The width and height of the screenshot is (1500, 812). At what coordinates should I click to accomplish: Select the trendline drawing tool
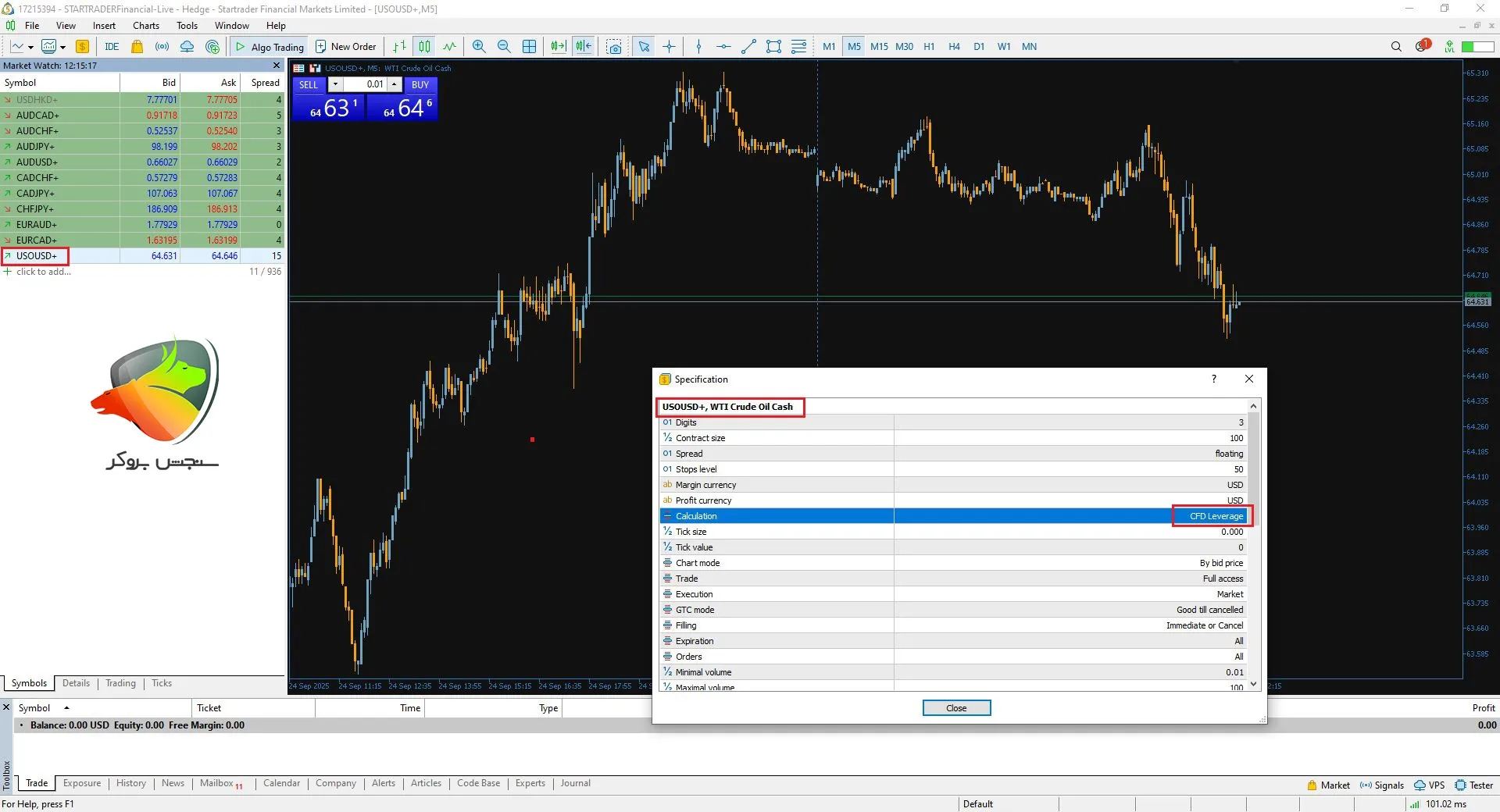(x=748, y=47)
